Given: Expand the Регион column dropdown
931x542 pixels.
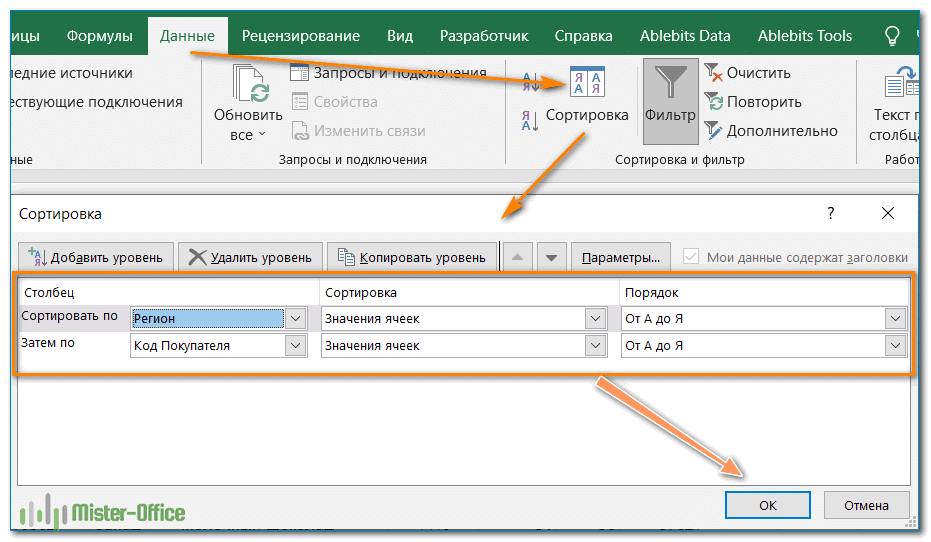Looking at the screenshot, I should click(295, 318).
